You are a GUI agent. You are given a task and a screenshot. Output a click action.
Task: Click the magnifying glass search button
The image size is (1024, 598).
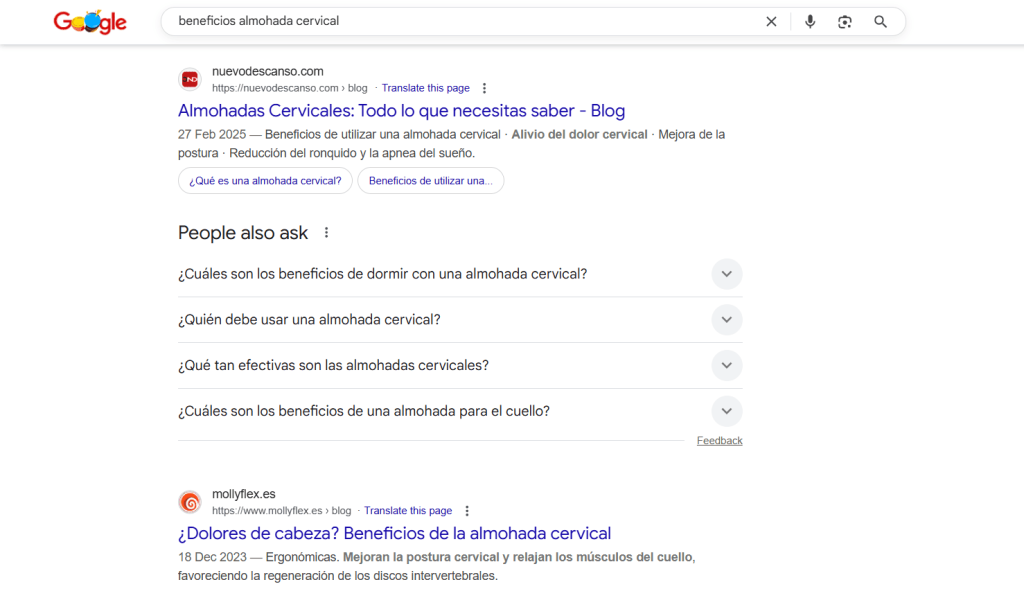pyautogui.click(x=880, y=22)
